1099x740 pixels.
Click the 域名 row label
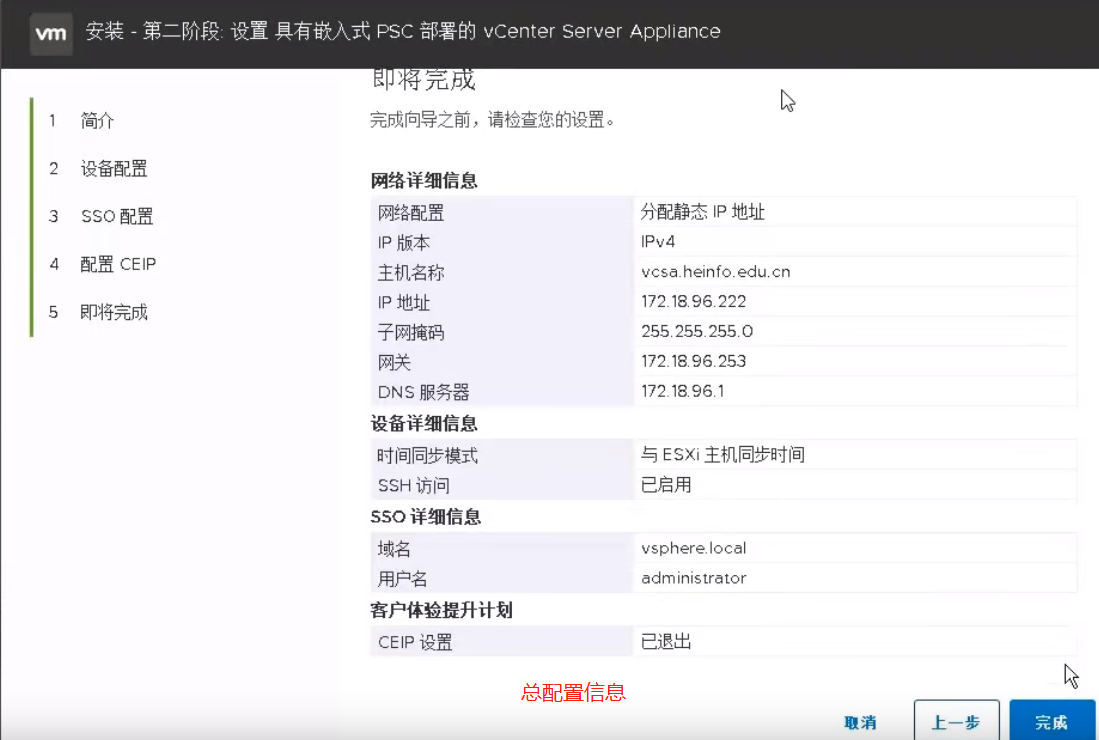(x=394, y=549)
